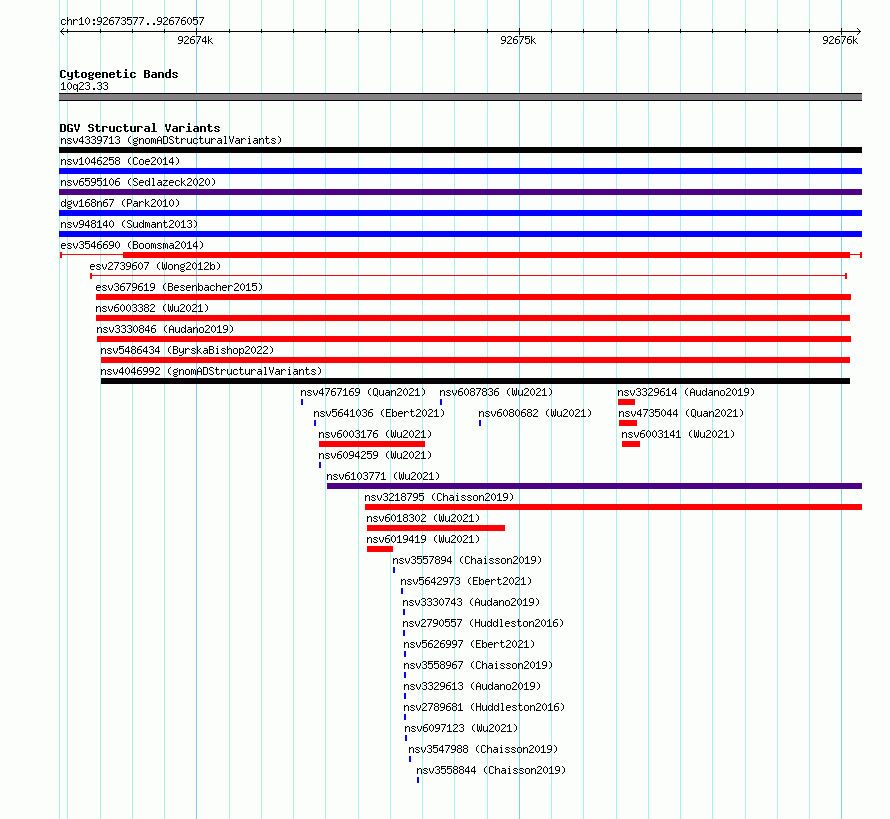Viewport: 890px width, 819px height.
Task: Select the red bar under nsv4735044 (Quan2021)
Action: coord(628,423)
